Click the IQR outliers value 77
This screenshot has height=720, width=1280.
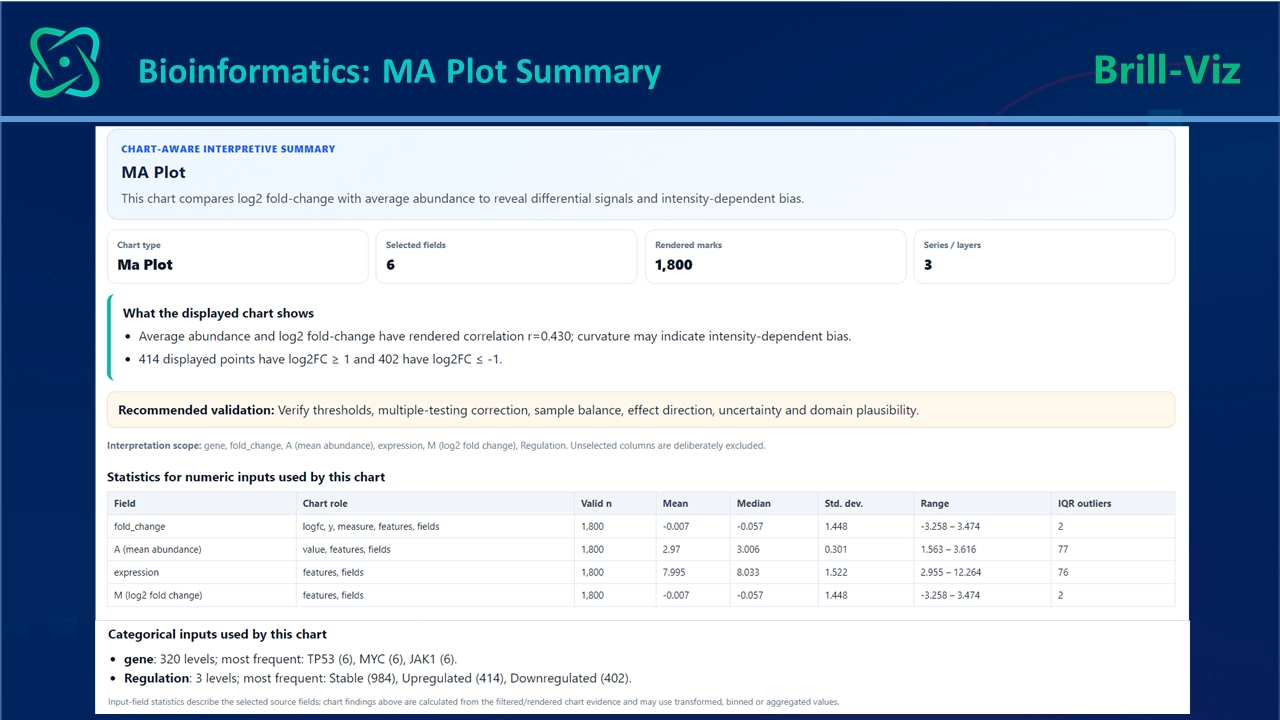1063,549
